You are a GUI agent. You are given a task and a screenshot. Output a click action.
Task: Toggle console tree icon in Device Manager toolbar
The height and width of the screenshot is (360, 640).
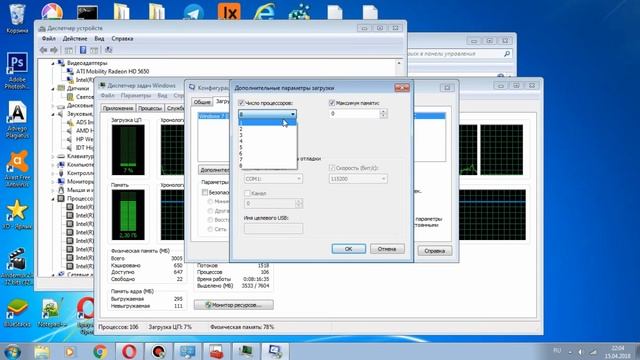pos(69,50)
